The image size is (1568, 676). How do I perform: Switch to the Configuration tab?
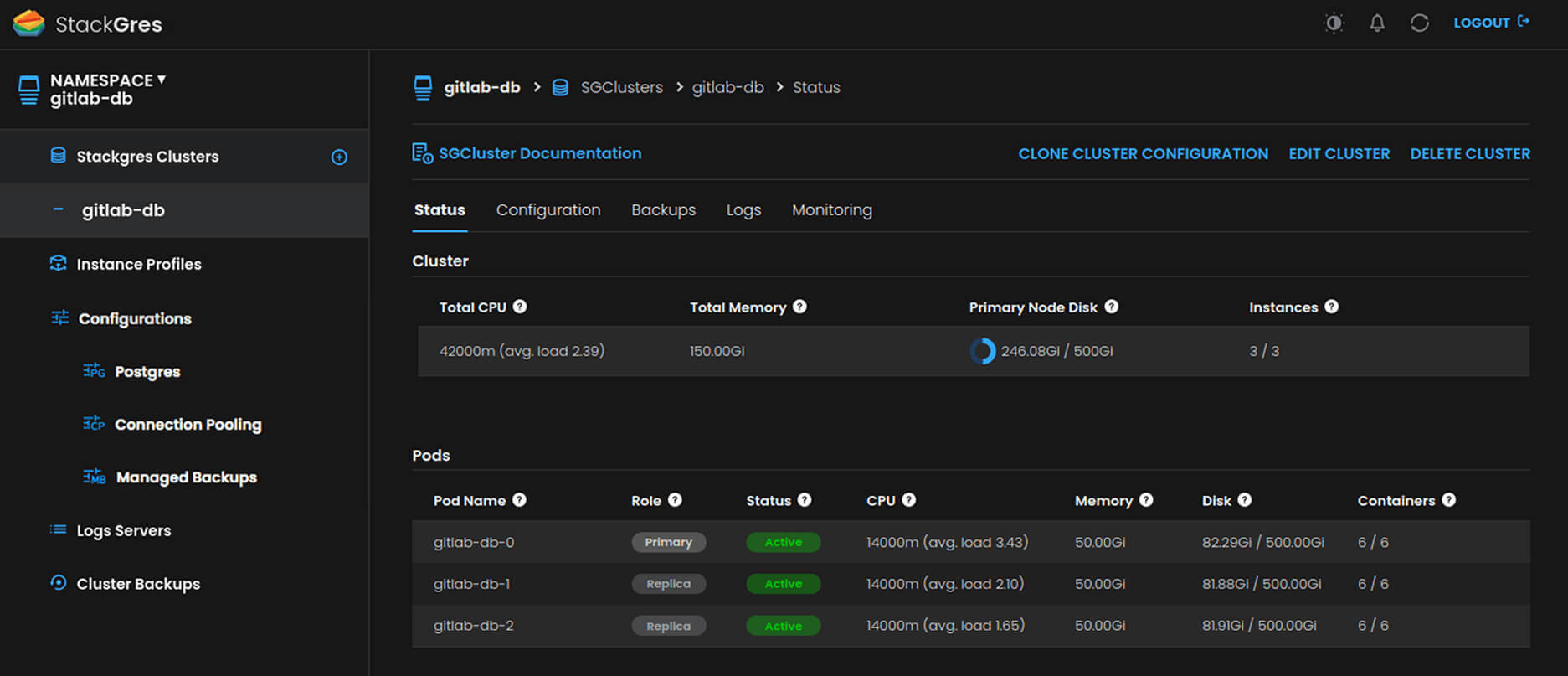(548, 210)
